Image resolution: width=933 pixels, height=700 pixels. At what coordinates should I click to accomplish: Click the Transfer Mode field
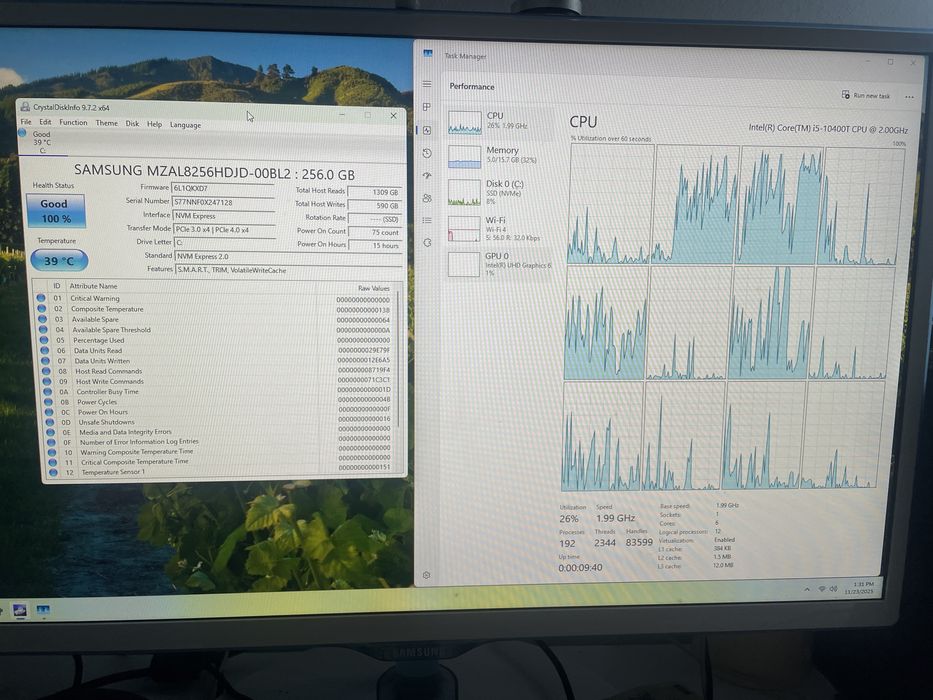click(x=224, y=229)
